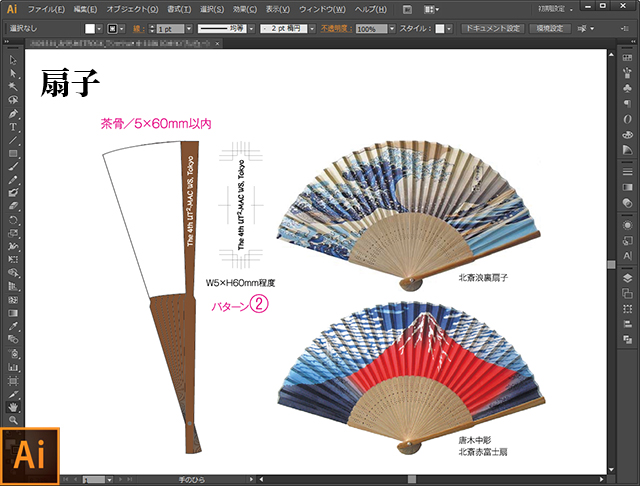Expand the brush definition dropdown
Image resolution: width=640 pixels, height=486 pixels.
point(312,29)
